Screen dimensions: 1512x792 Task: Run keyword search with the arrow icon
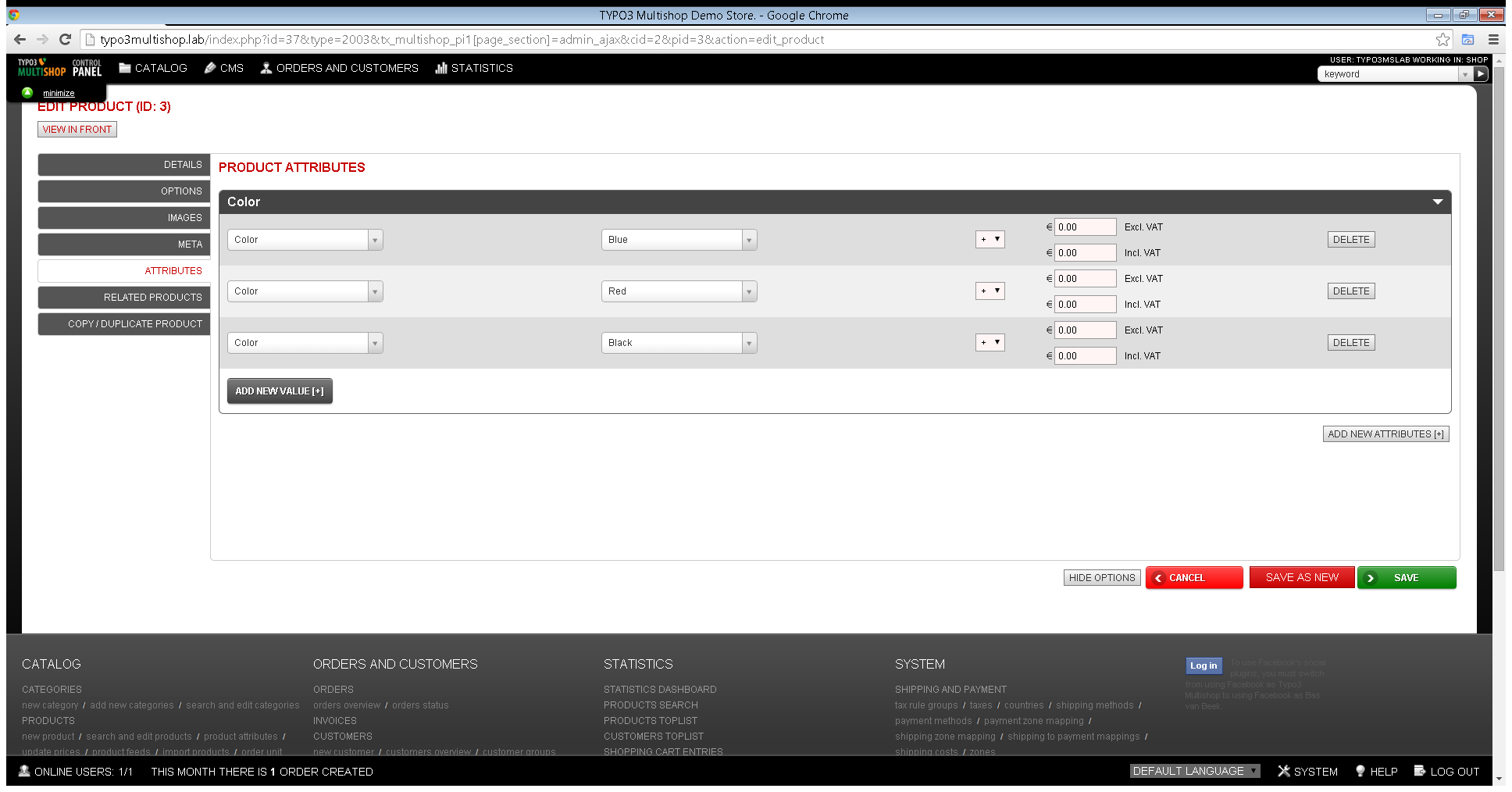pos(1481,73)
